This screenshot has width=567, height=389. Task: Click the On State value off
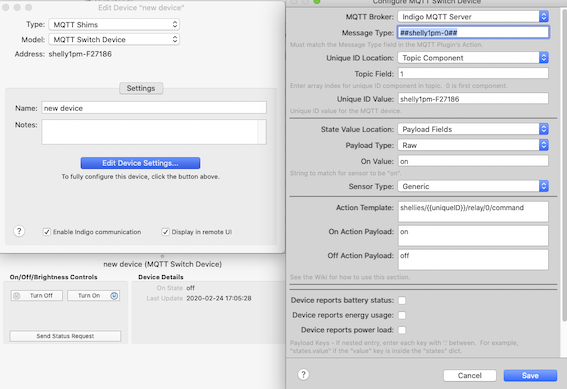tap(191, 288)
